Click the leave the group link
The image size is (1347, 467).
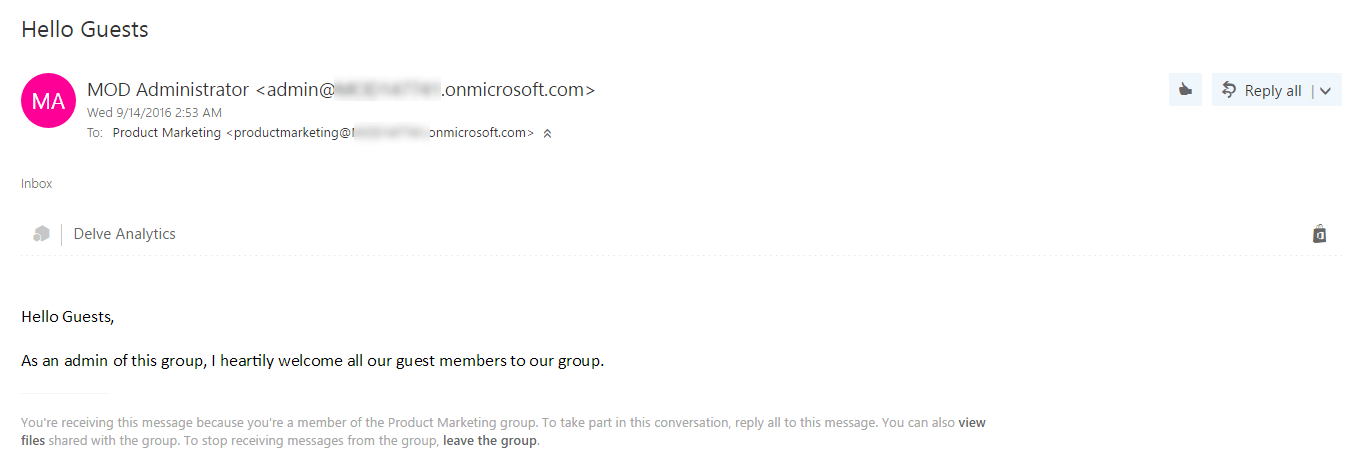tap(490, 441)
